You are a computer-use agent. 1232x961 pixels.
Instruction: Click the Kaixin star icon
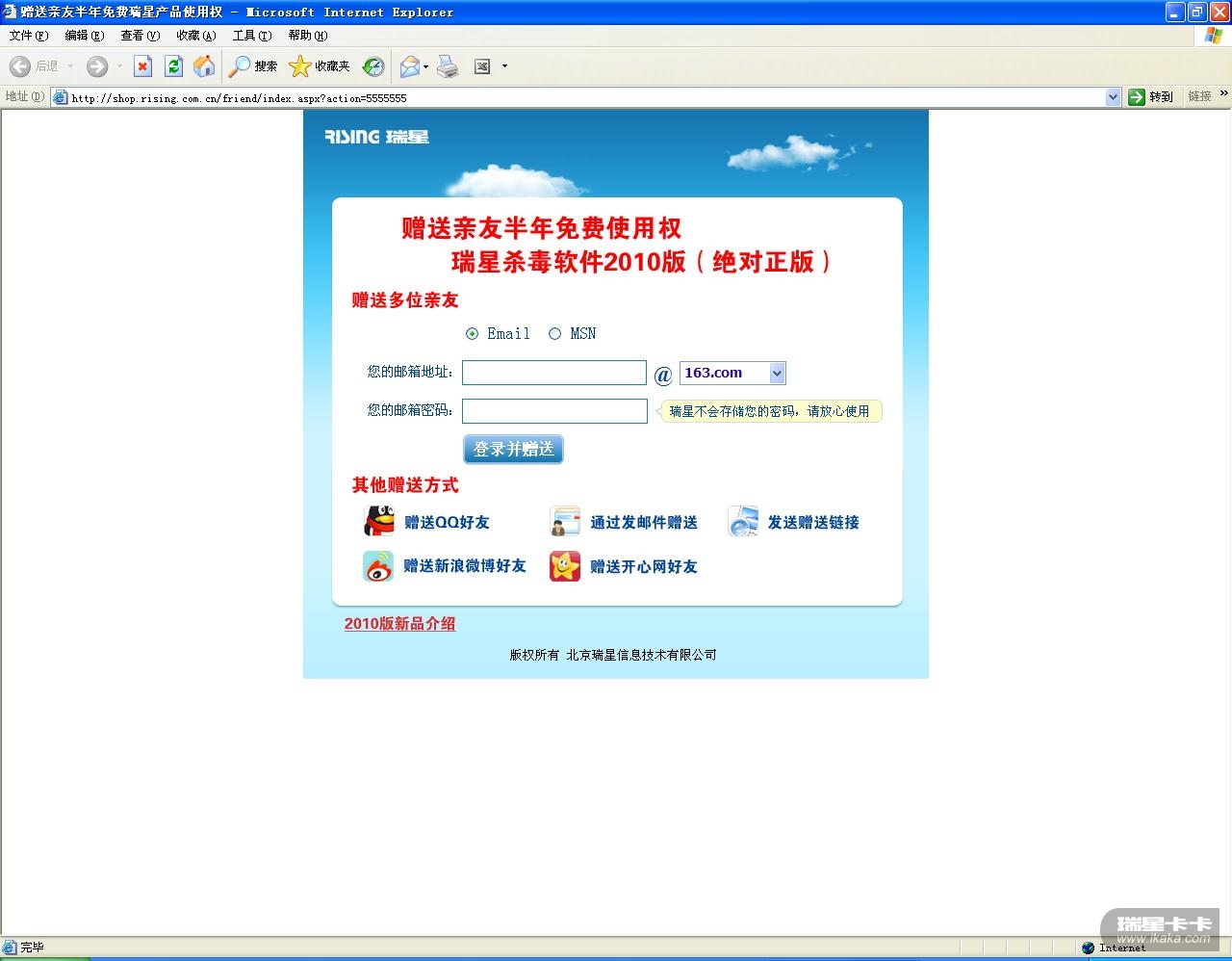(x=565, y=566)
